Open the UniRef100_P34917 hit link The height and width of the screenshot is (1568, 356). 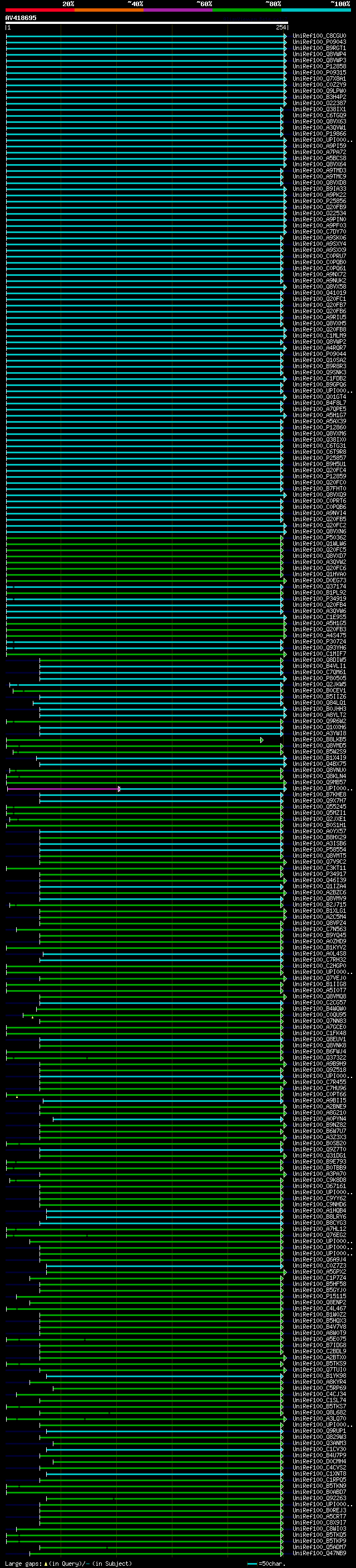pyautogui.click(x=319, y=875)
